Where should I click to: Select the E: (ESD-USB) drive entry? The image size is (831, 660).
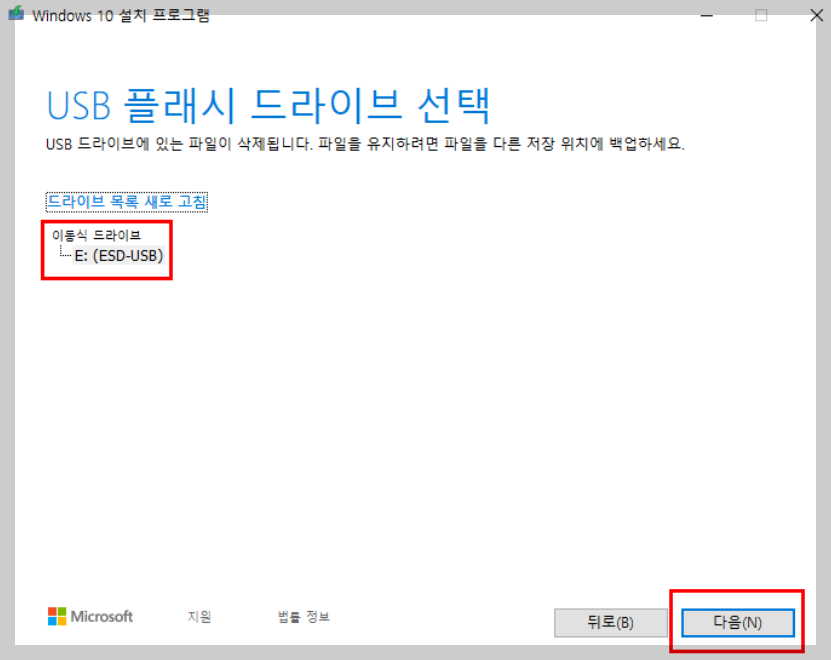click(119, 256)
